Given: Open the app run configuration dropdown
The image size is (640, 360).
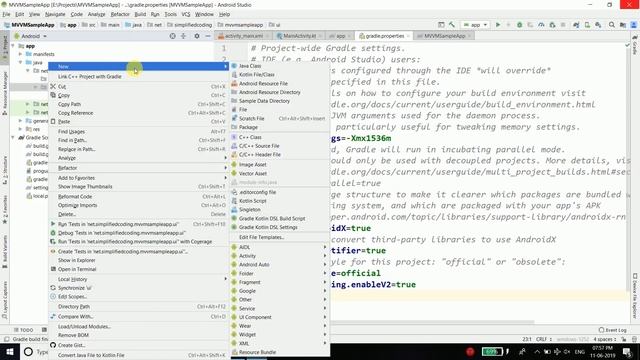Looking at the screenshot, I should tap(476, 25).
